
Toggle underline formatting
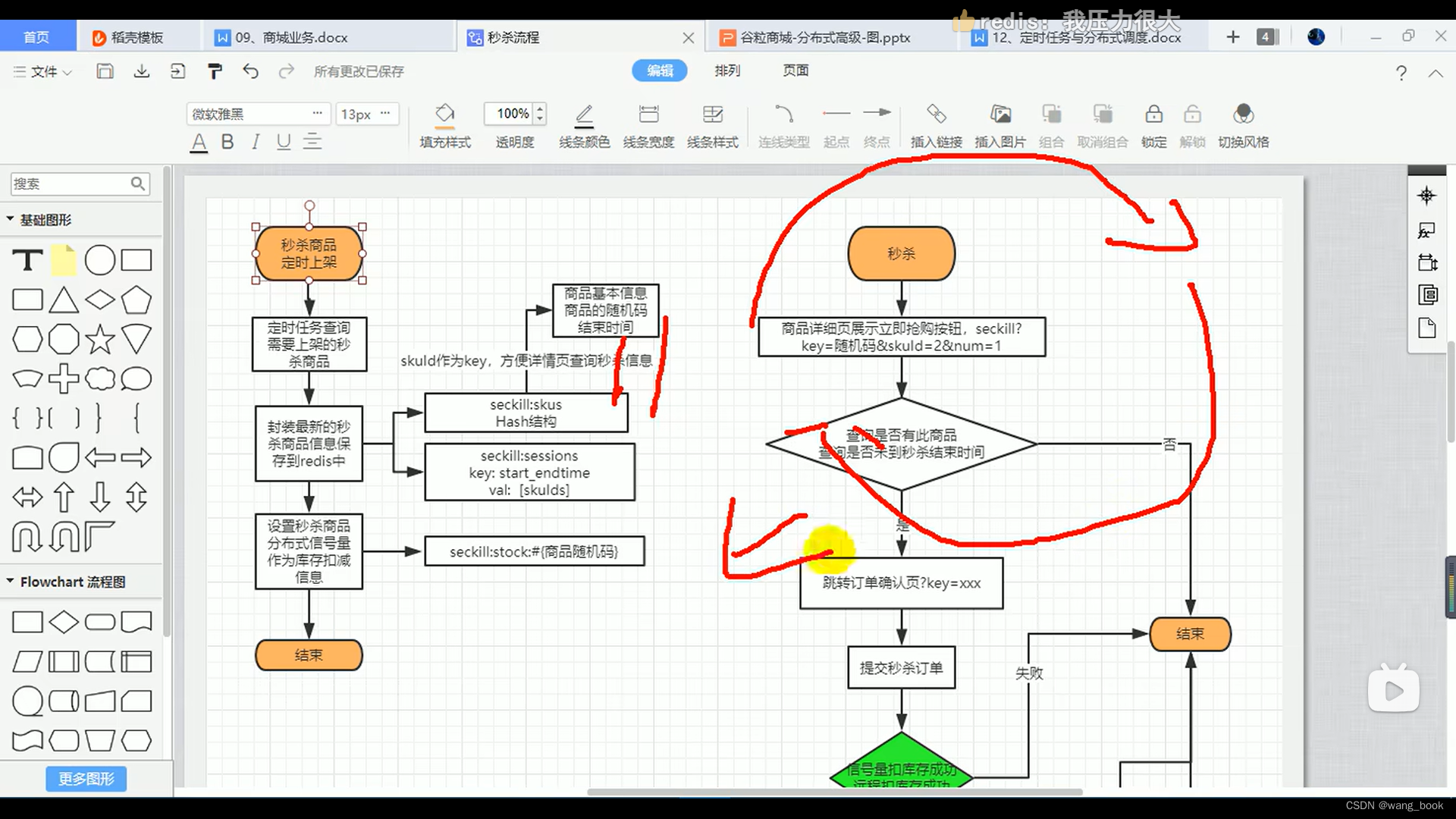click(284, 142)
